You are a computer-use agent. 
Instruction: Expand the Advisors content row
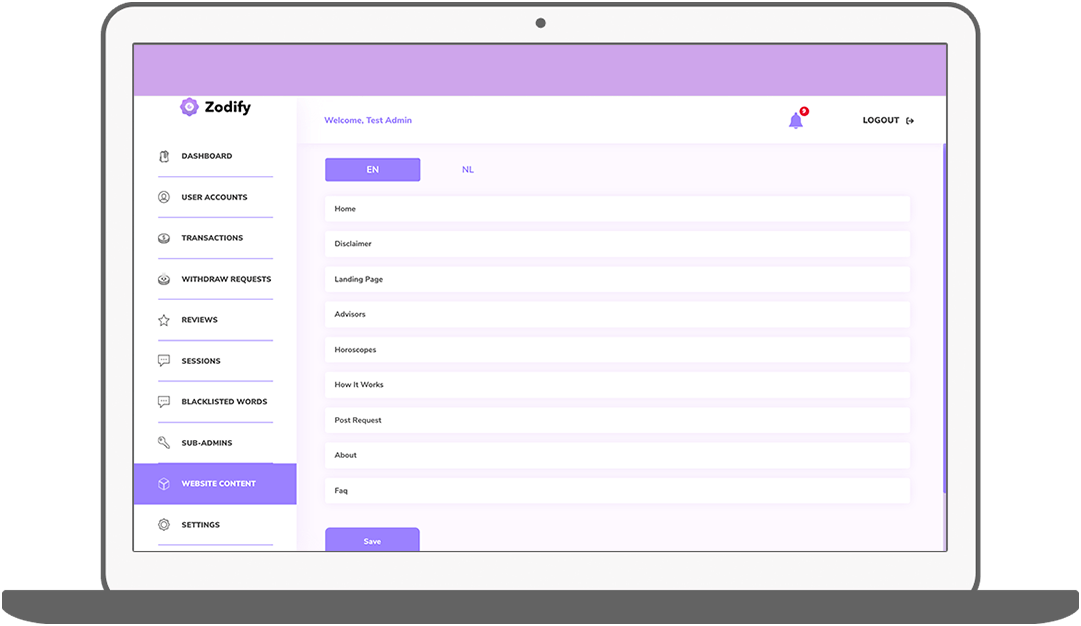pyautogui.click(x=617, y=314)
